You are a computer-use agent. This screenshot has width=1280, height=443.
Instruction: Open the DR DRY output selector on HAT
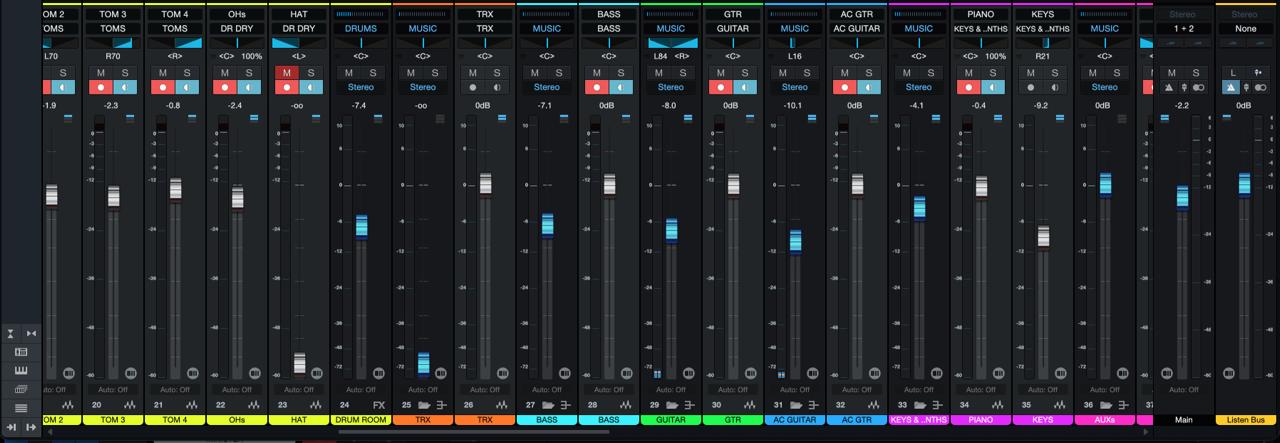pyautogui.click(x=299, y=29)
